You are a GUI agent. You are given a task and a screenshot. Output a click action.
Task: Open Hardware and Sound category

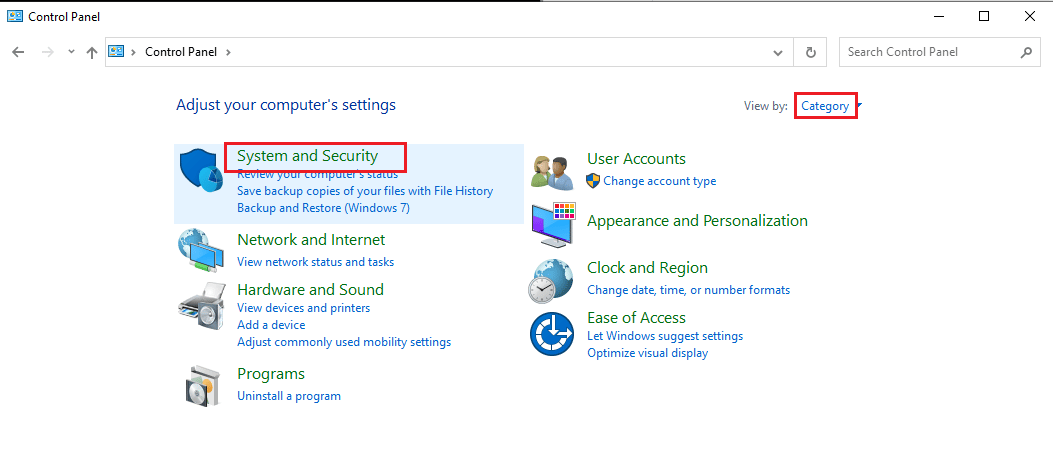310,290
